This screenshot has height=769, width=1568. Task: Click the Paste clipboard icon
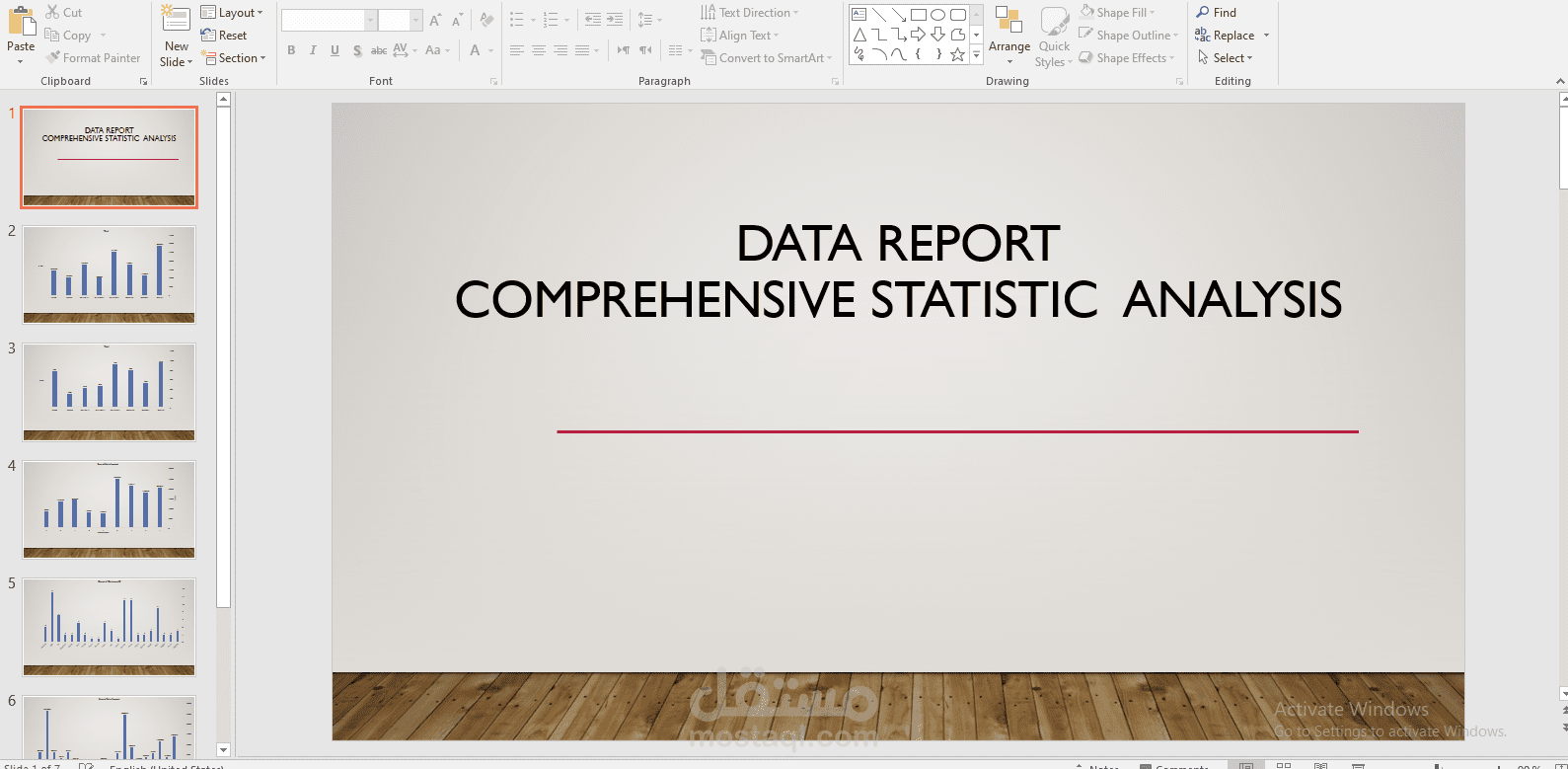coord(21,24)
